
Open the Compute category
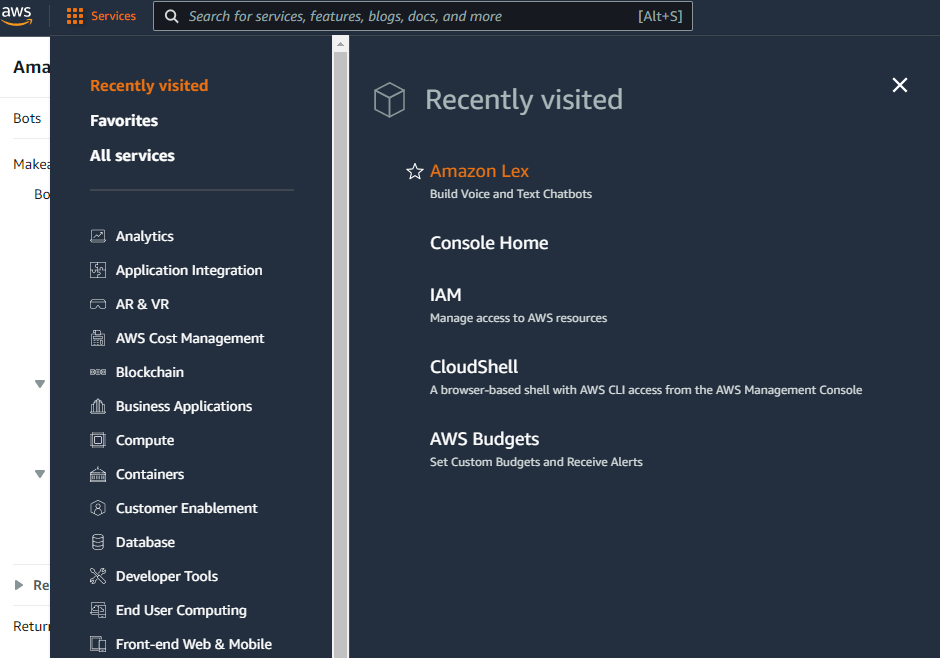[144, 440]
